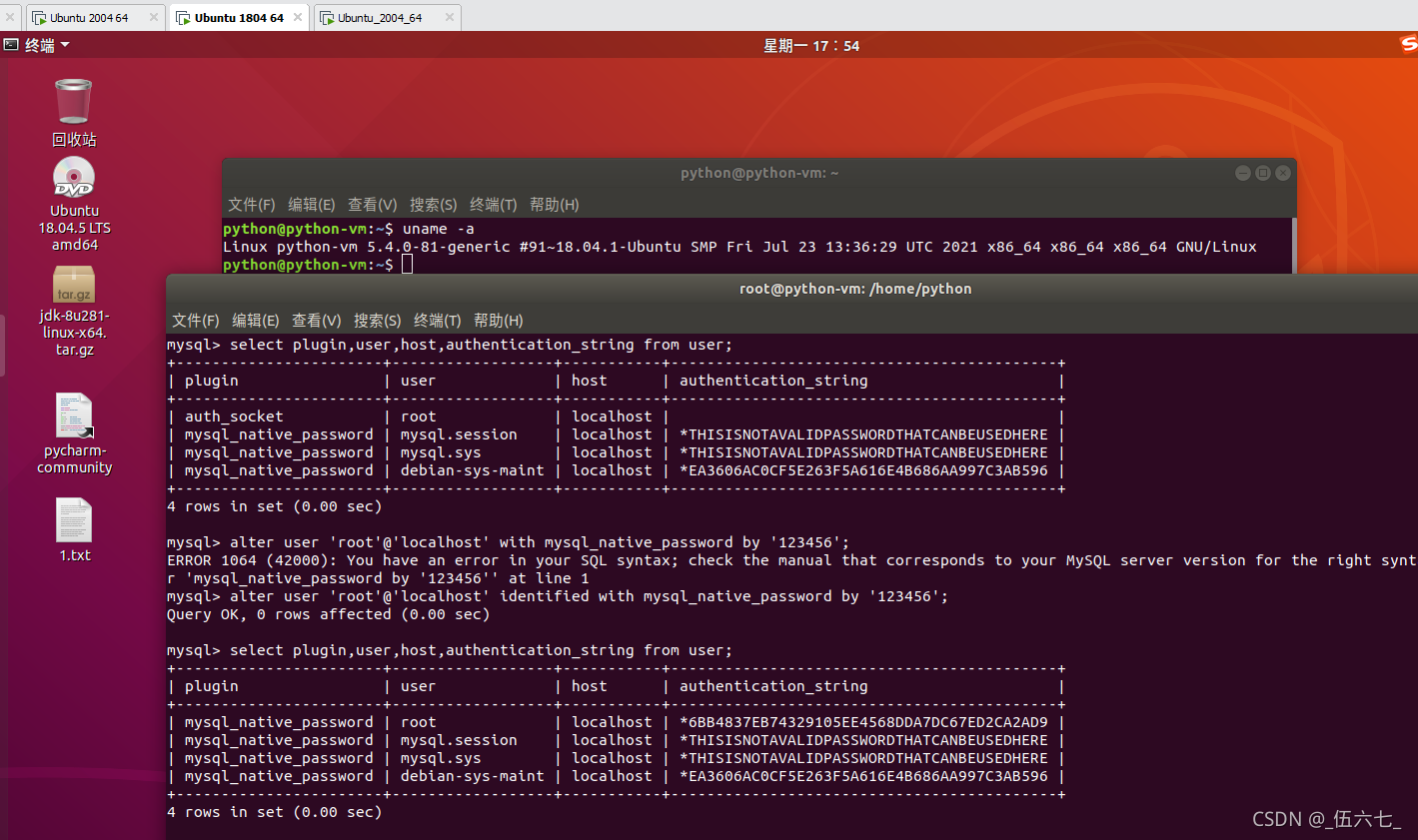Open the 终端 application menu dropdown
This screenshot has width=1418, height=840.
click(46, 45)
